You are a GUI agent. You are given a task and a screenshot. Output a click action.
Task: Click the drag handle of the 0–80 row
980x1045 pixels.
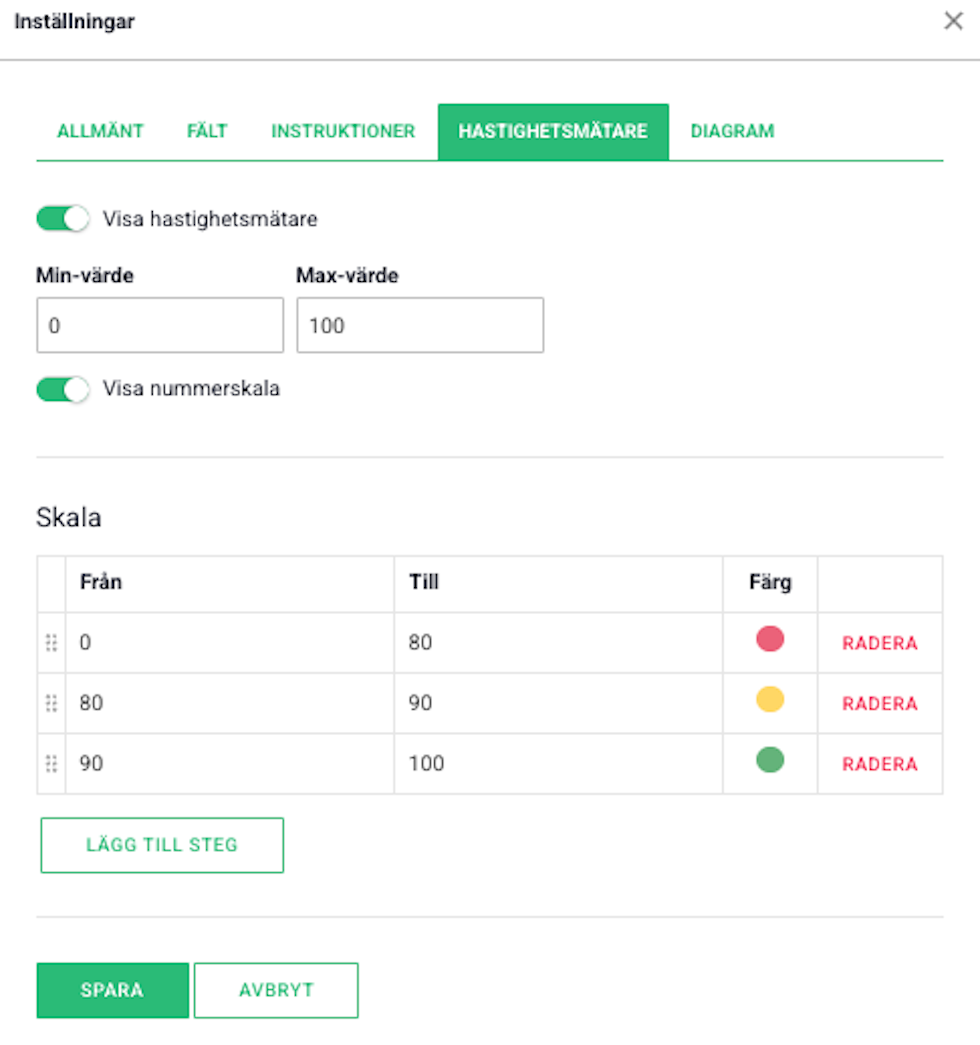pyautogui.click(x=51, y=642)
